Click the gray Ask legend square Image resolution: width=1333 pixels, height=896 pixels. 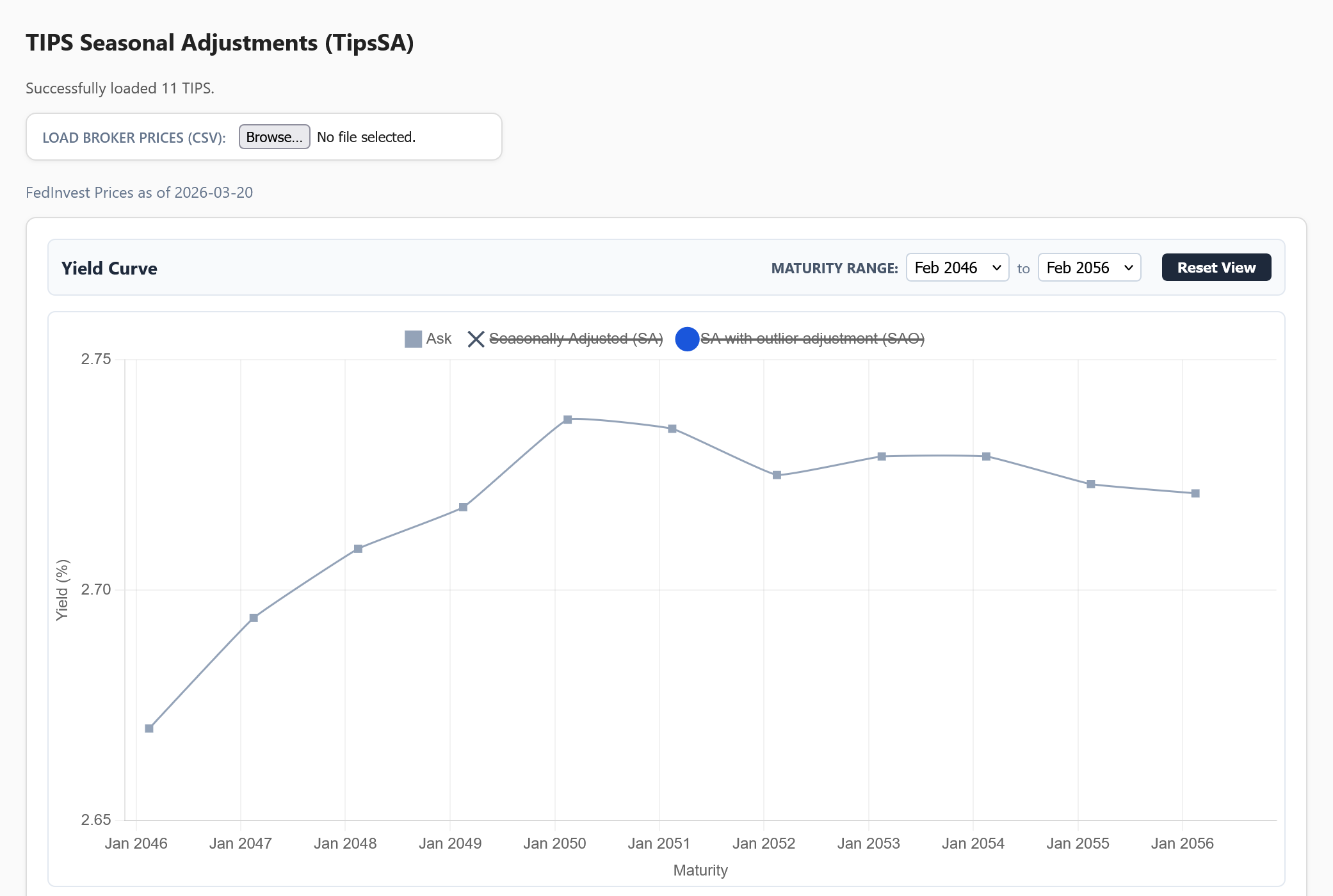tap(413, 339)
